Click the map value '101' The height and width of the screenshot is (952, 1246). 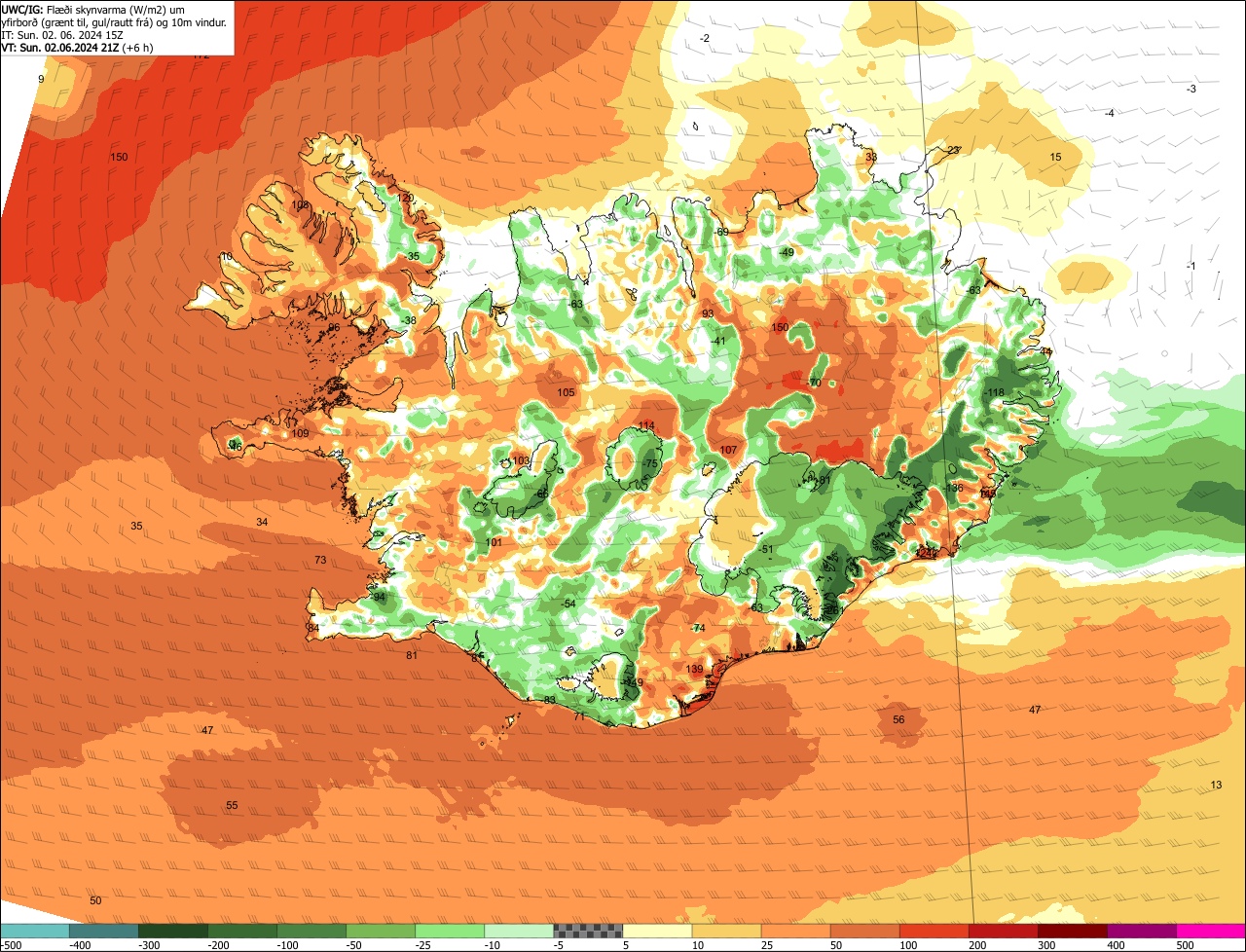click(x=494, y=542)
